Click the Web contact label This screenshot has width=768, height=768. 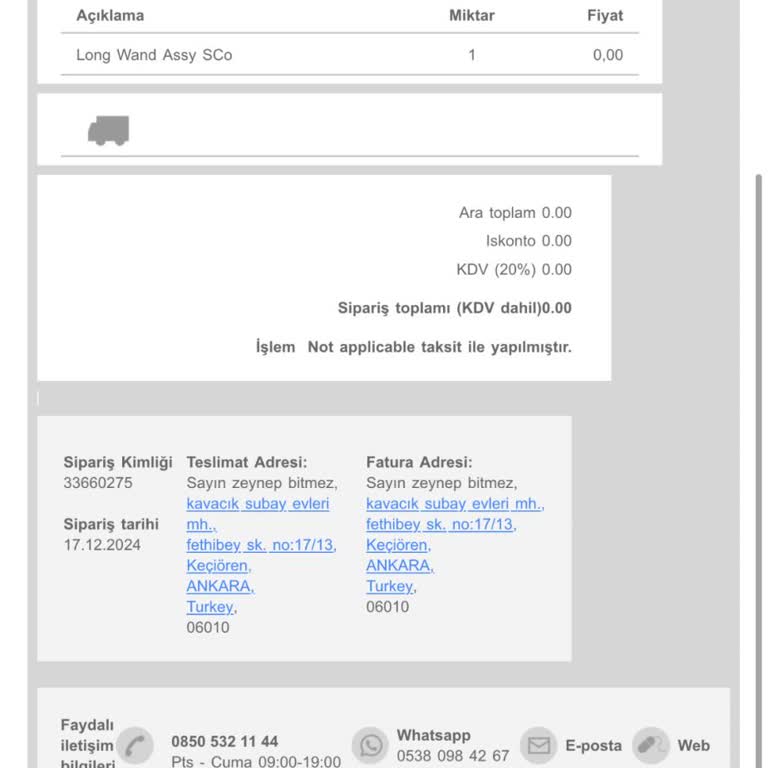[693, 746]
